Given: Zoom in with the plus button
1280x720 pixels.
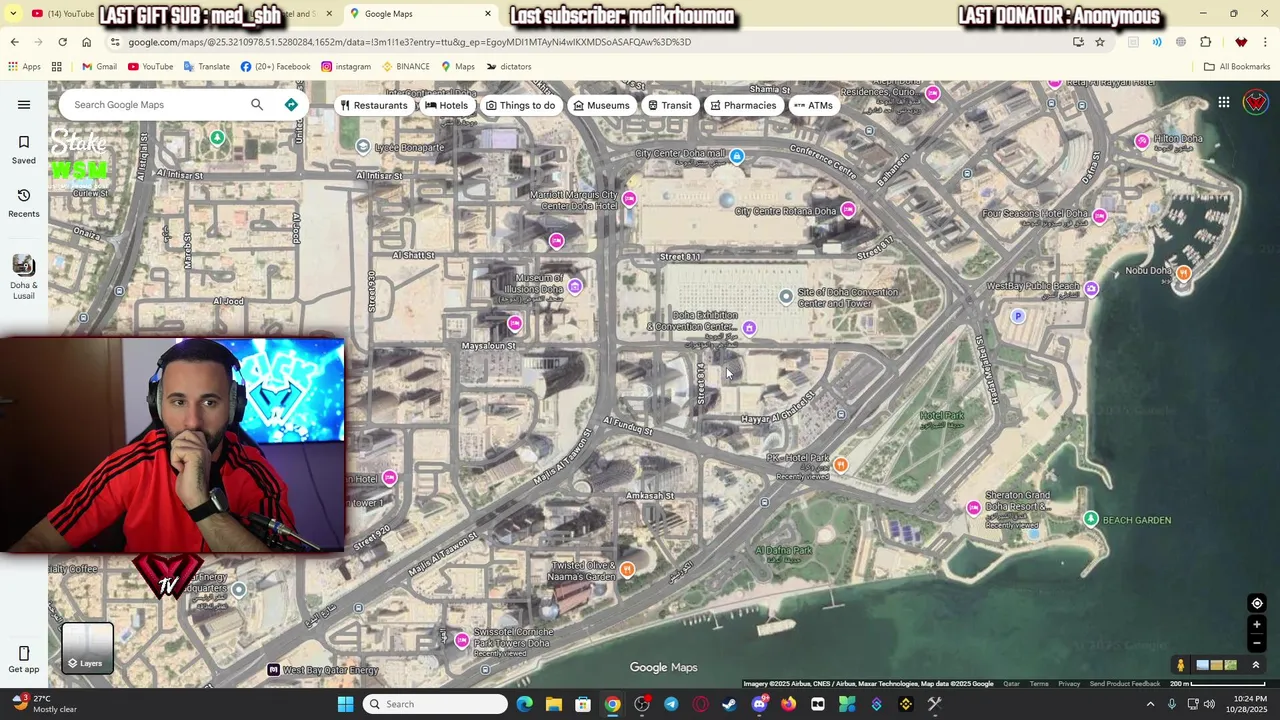Looking at the screenshot, I should pos(1257,625).
